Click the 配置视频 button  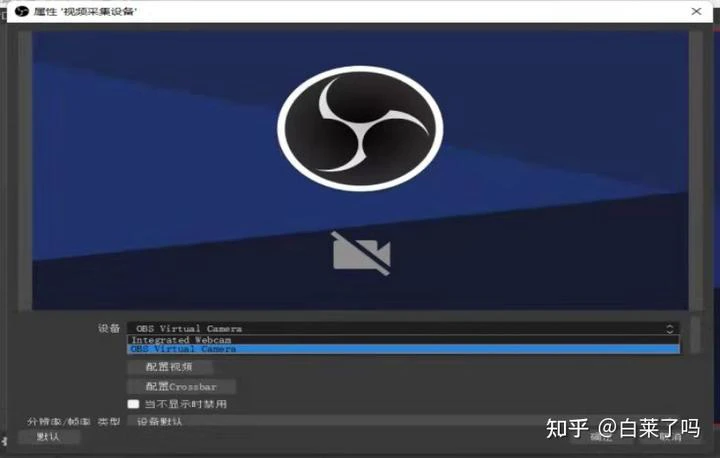coord(169,367)
